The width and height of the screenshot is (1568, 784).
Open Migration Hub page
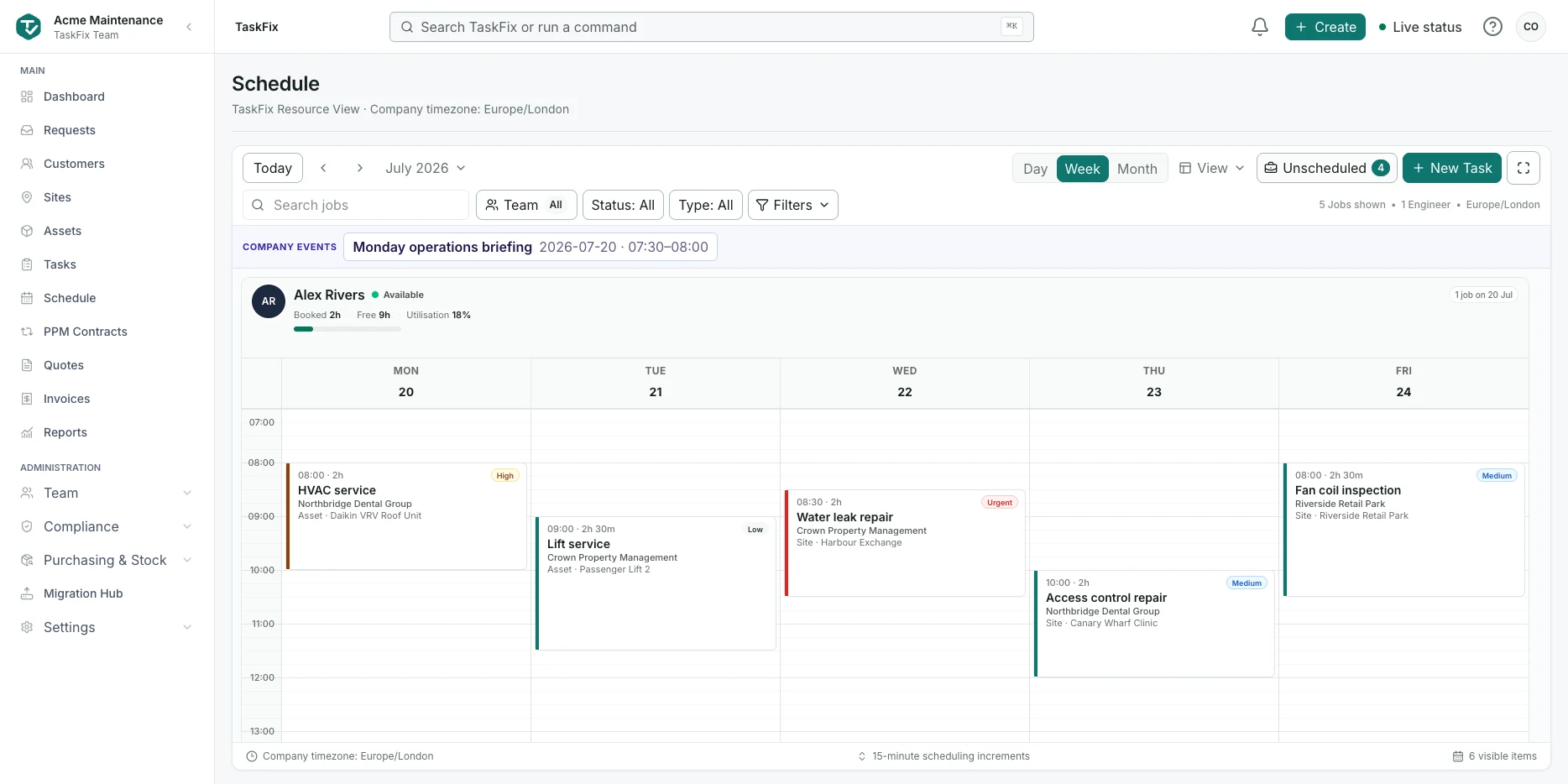[x=107, y=593]
